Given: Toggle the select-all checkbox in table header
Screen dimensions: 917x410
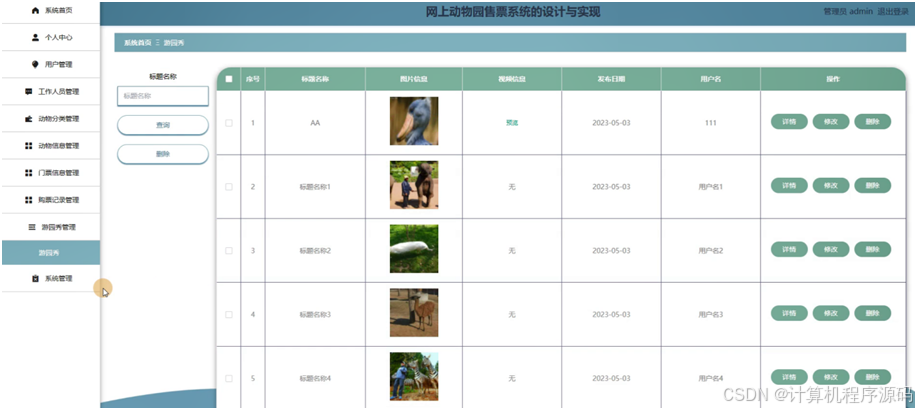Looking at the screenshot, I should point(229,79).
